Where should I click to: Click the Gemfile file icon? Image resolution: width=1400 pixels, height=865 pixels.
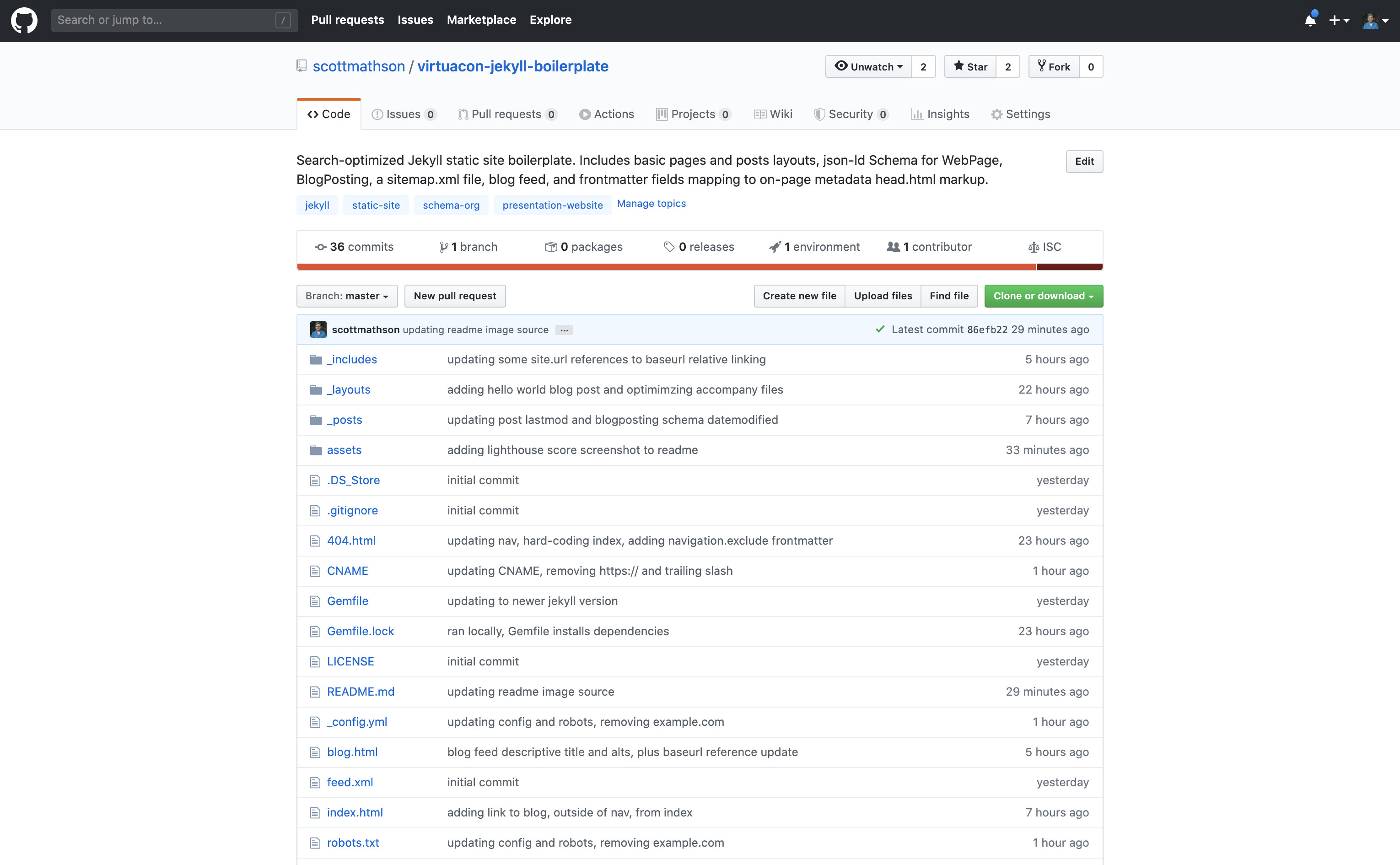[x=315, y=601]
